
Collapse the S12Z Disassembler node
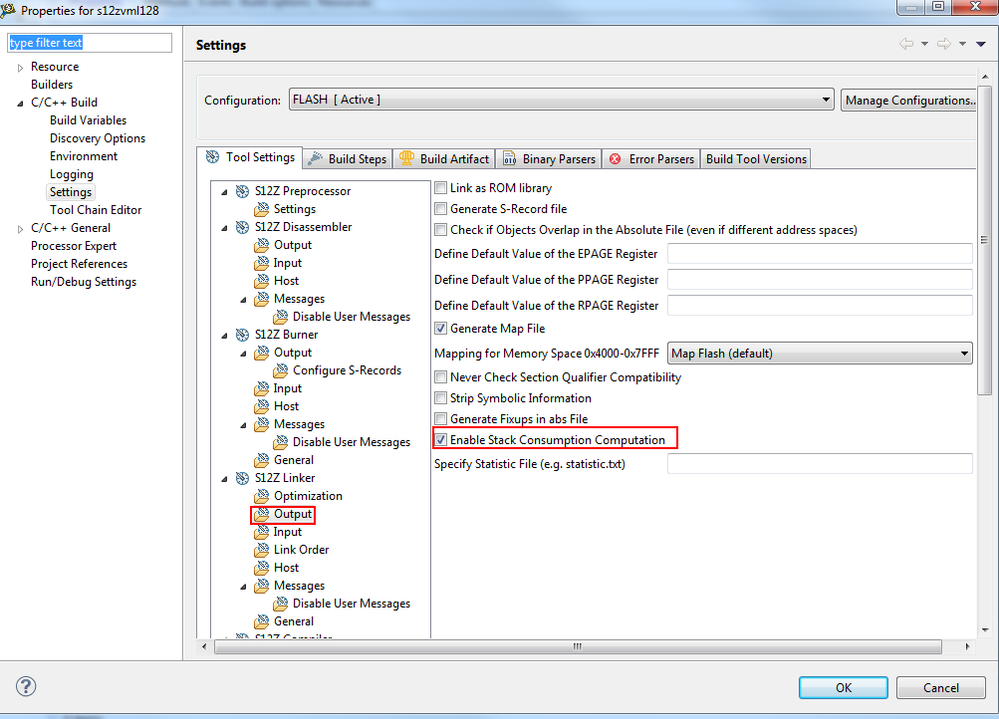[x=224, y=228]
